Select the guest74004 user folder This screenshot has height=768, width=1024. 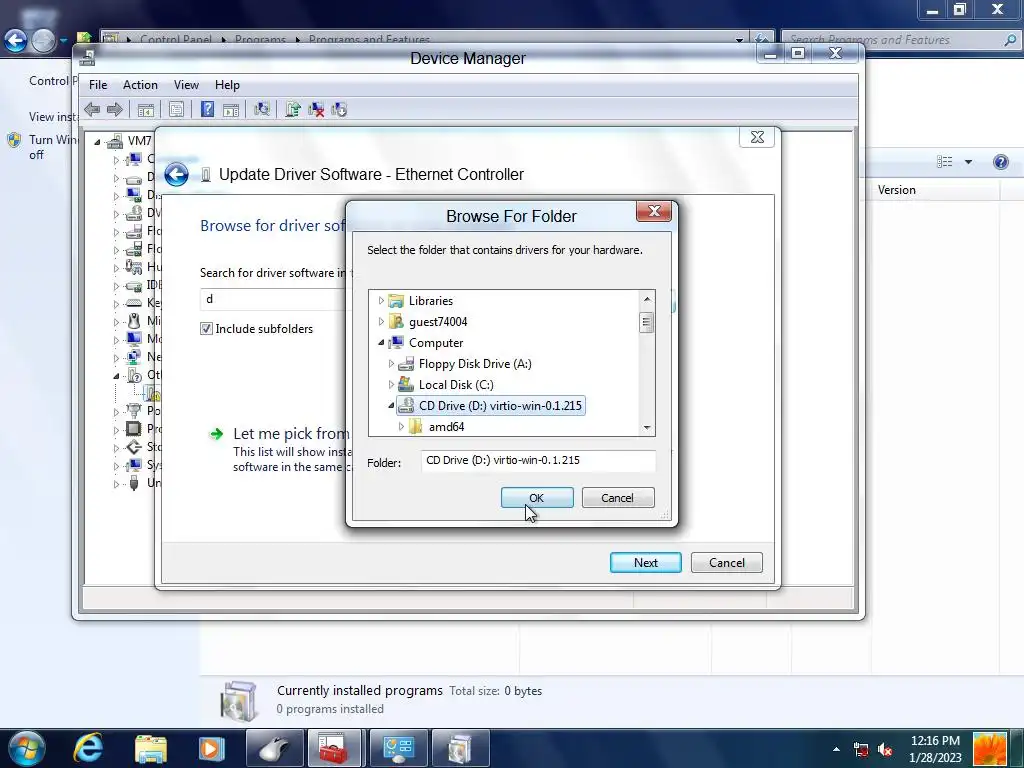point(438,322)
